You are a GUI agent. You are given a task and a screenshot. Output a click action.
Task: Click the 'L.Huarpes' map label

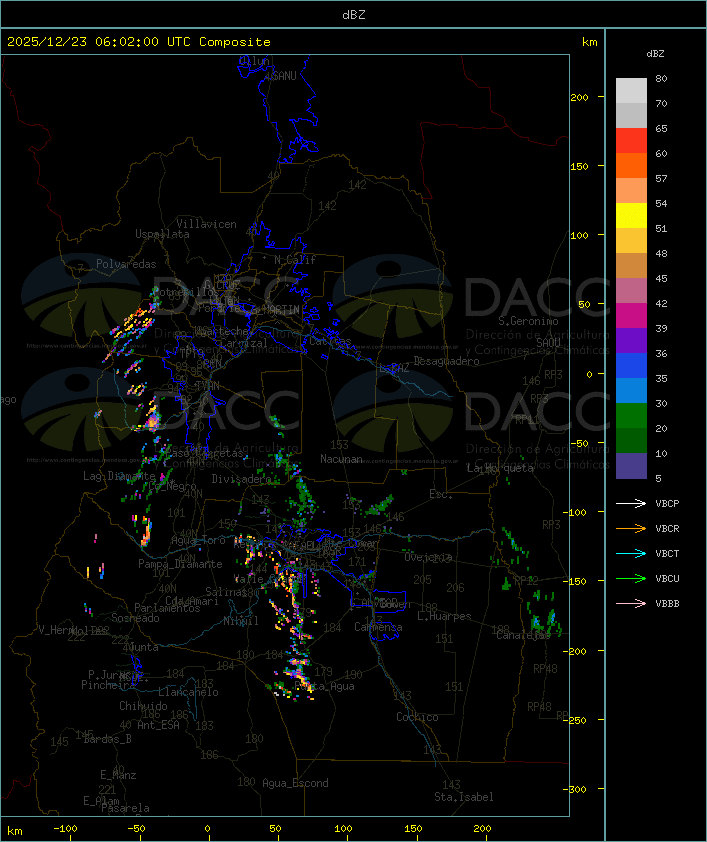click(x=444, y=616)
